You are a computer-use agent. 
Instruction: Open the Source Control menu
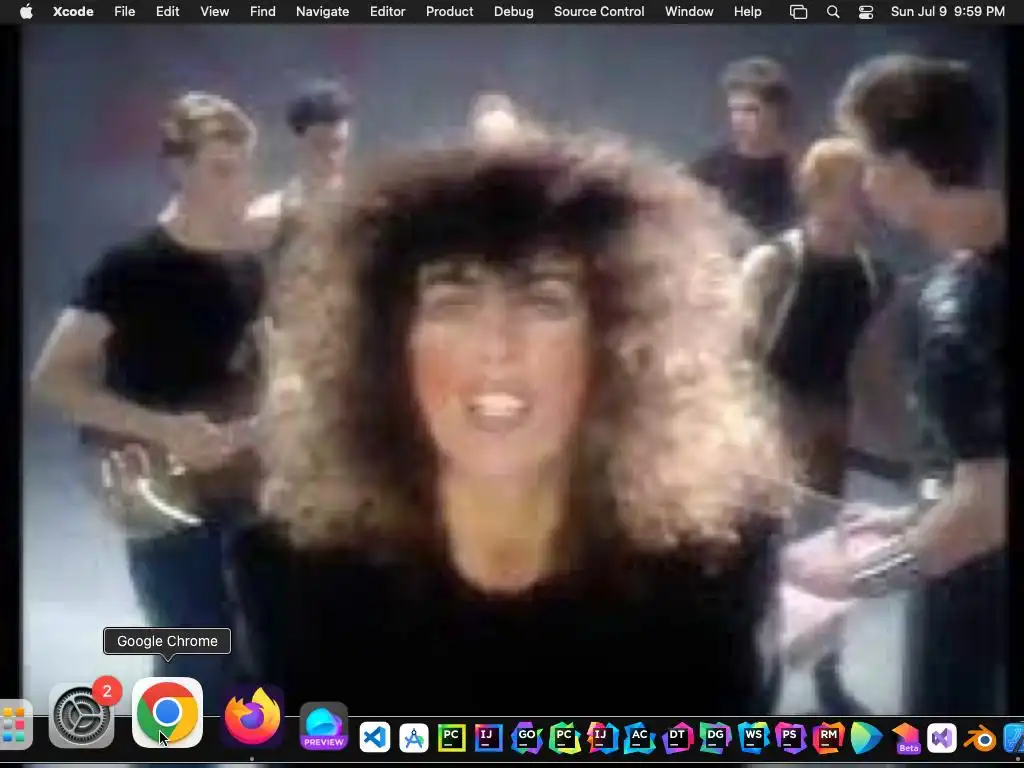click(599, 11)
